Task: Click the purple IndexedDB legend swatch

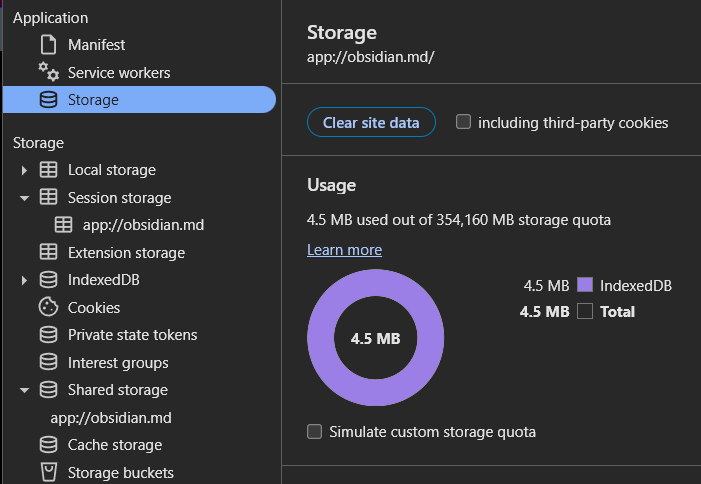Action: click(x=585, y=286)
